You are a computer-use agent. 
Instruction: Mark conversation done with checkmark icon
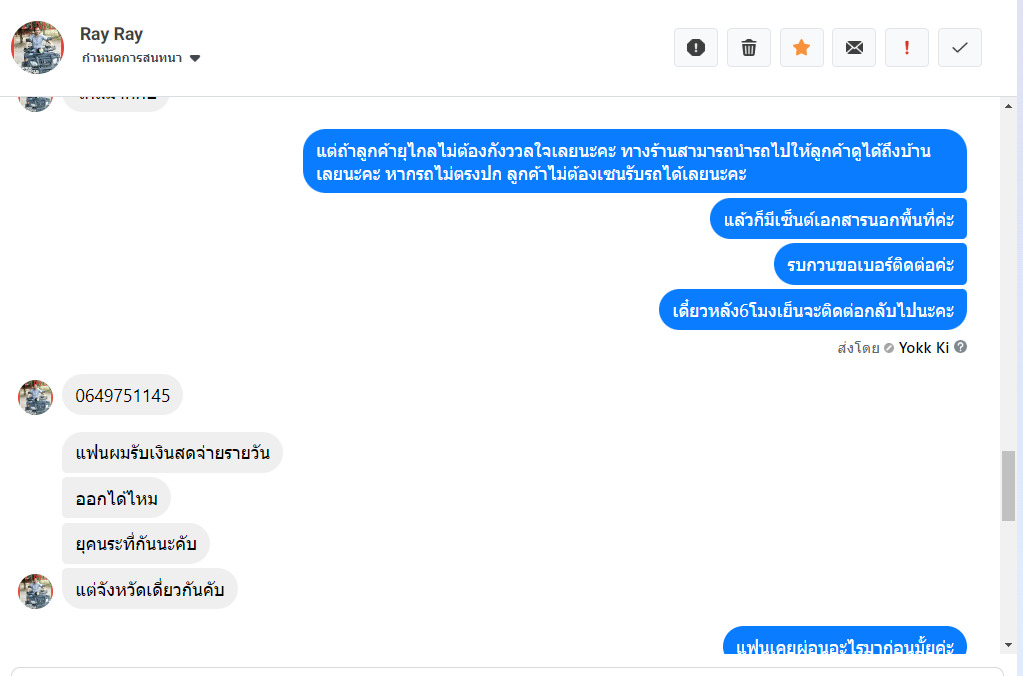tap(960, 47)
